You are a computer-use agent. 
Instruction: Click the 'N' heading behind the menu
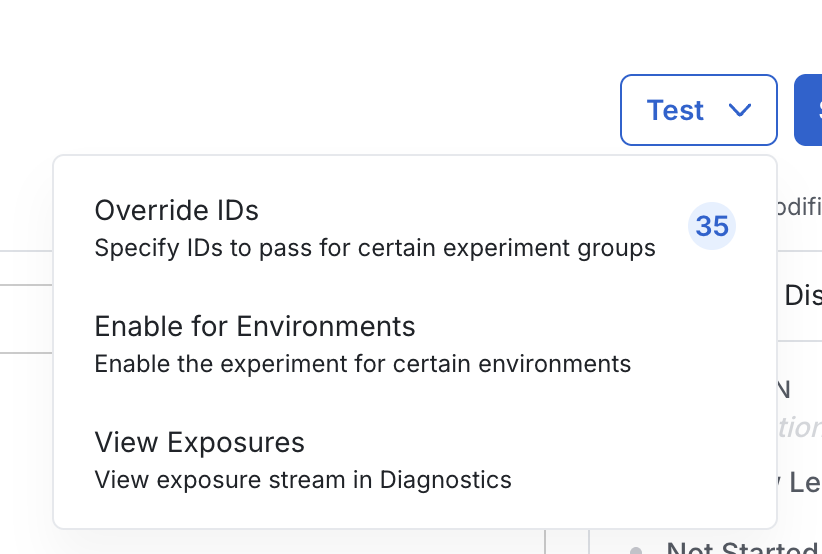[x=784, y=390]
